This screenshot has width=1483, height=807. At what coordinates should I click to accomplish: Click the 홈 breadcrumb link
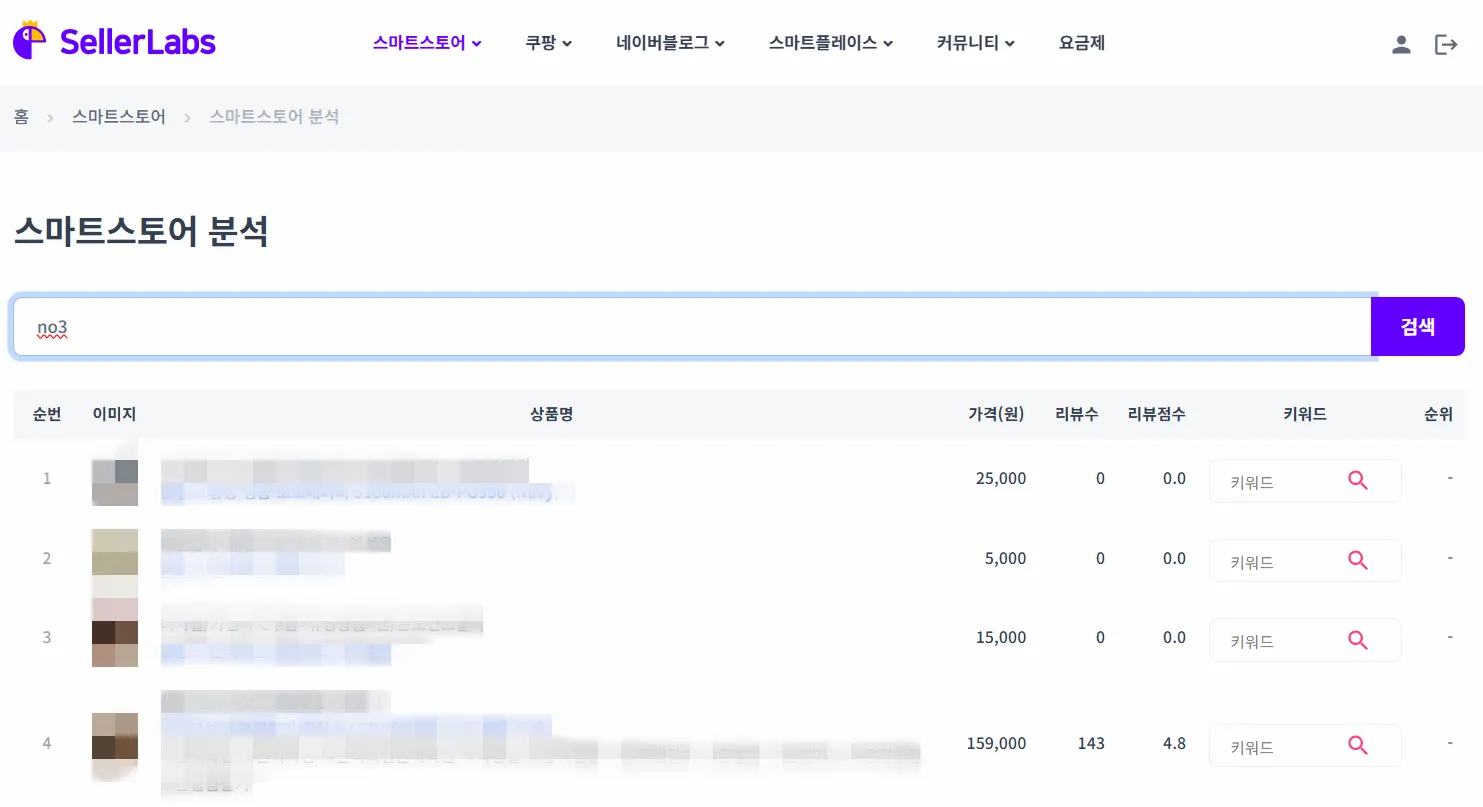[21, 117]
